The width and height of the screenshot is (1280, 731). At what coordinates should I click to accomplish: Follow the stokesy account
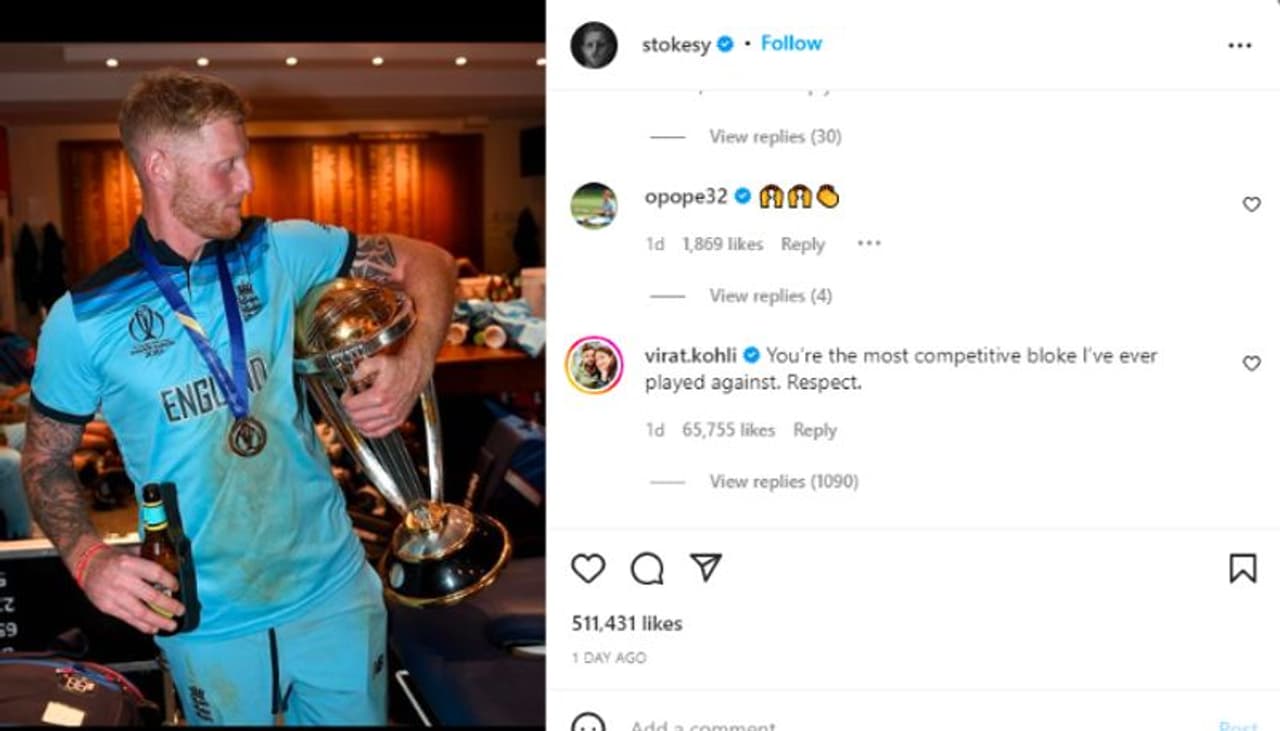click(791, 43)
